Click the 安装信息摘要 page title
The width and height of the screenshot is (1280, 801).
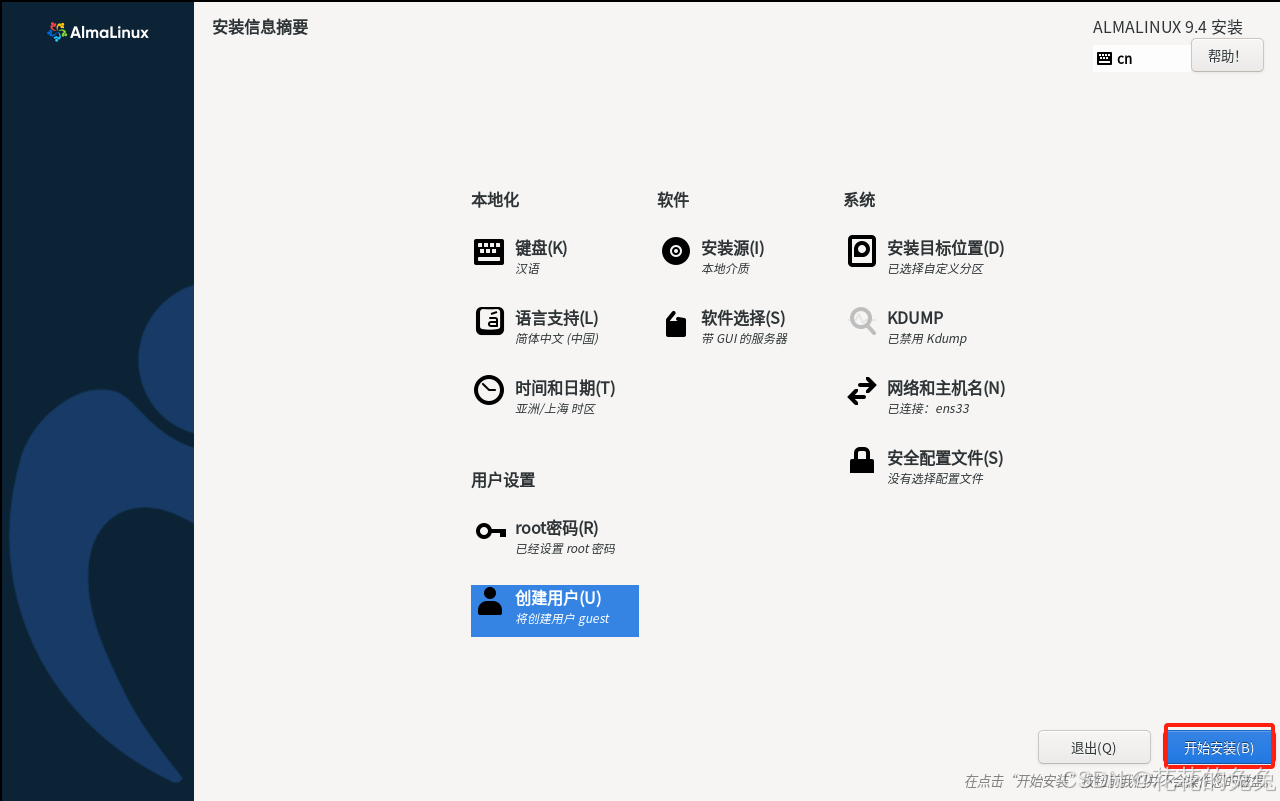tap(260, 27)
